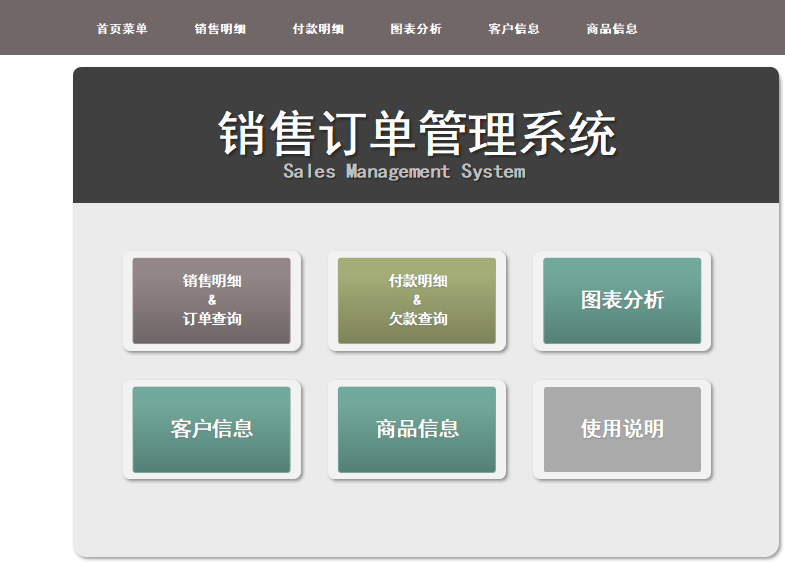Click the 销售订单管理系统 title text
This screenshot has width=785, height=562.
click(x=417, y=134)
